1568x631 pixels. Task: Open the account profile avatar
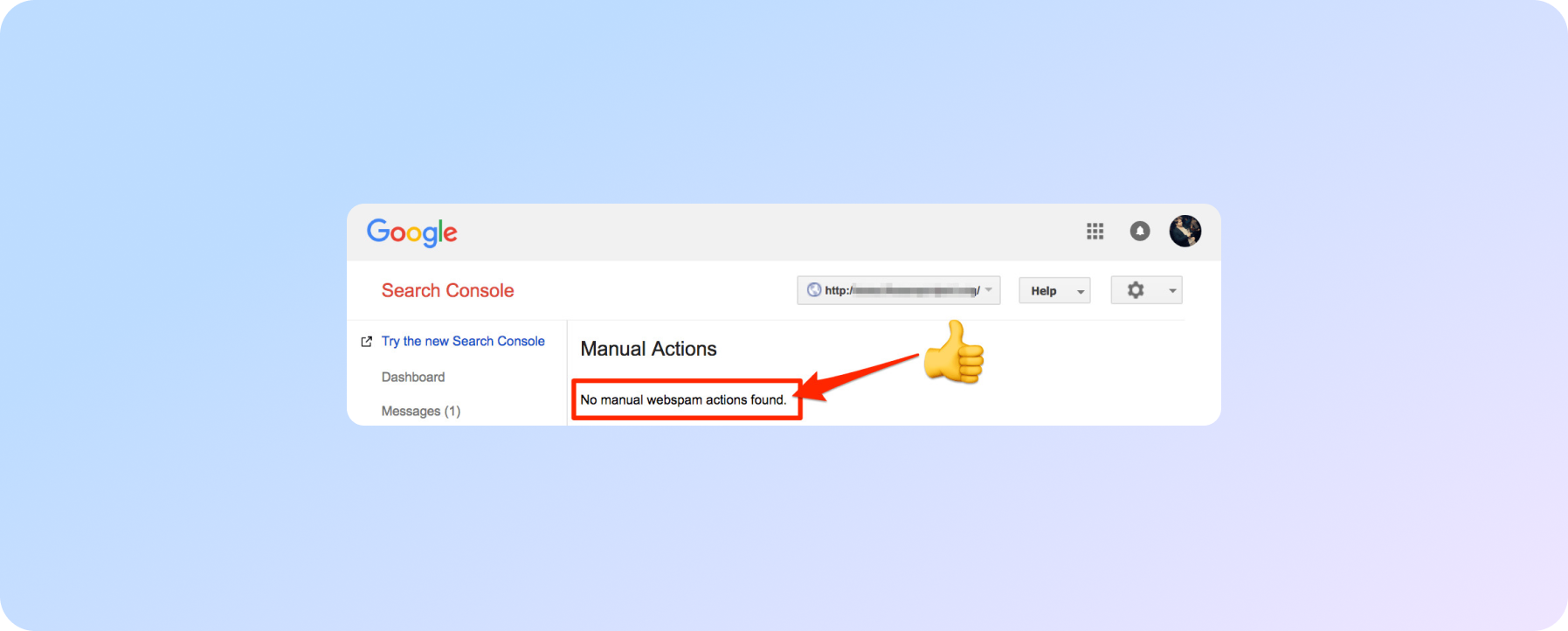(1185, 231)
